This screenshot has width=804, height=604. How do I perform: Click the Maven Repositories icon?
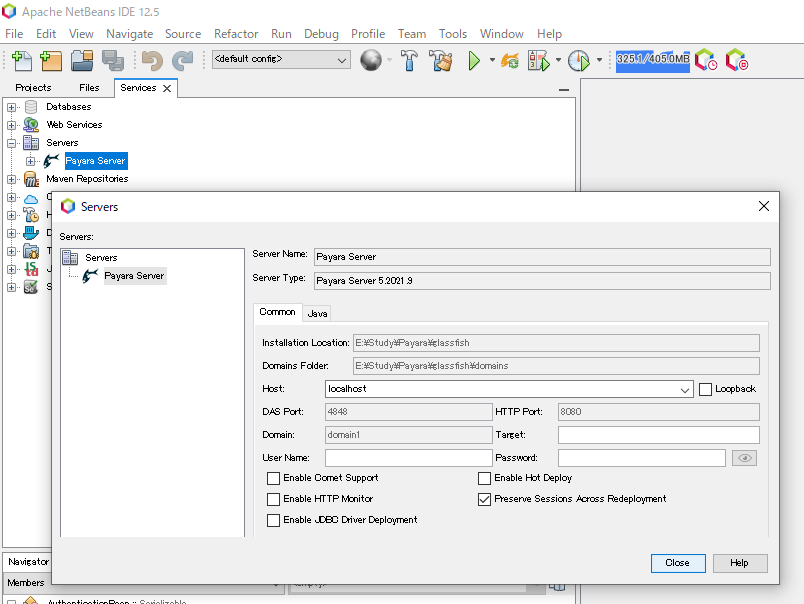[x=31, y=178]
